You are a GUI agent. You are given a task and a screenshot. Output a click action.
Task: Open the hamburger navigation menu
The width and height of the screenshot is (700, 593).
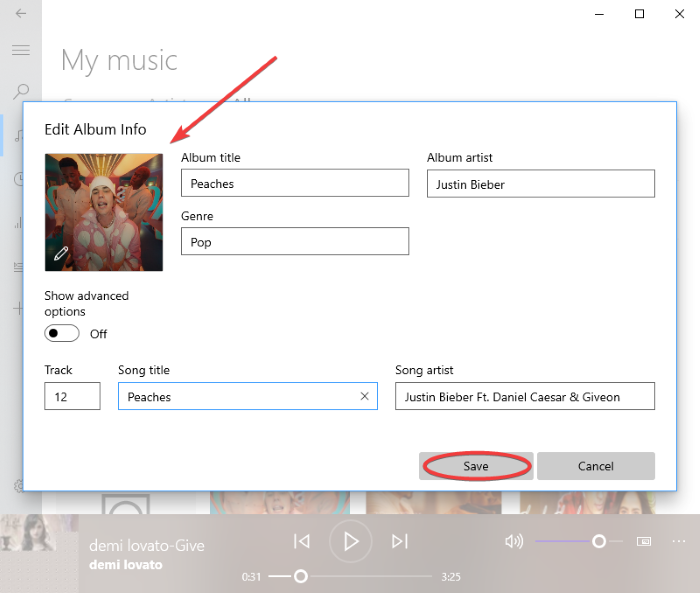[x=21, y=50]
